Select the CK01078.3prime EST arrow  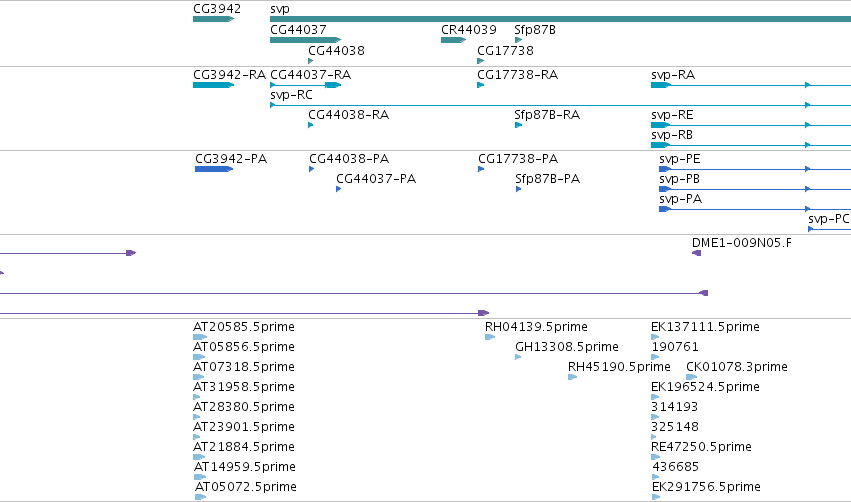pos(691,377)
